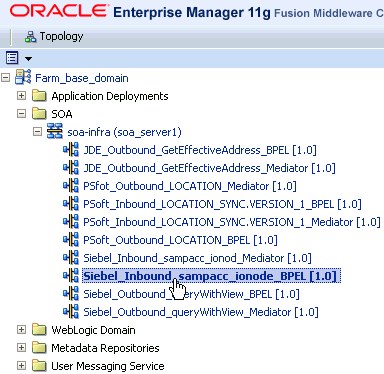Click the WebLogic Domain folder icon
The height and width of the screenshot is (374, 384).
[x=39, y=330]
